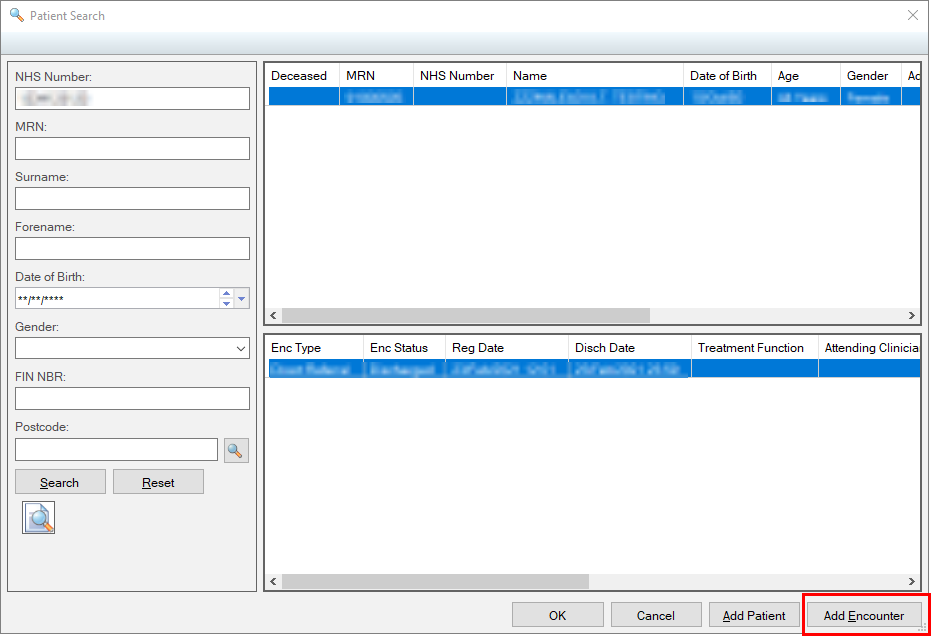Close the Patient Search dialog window

912,15
